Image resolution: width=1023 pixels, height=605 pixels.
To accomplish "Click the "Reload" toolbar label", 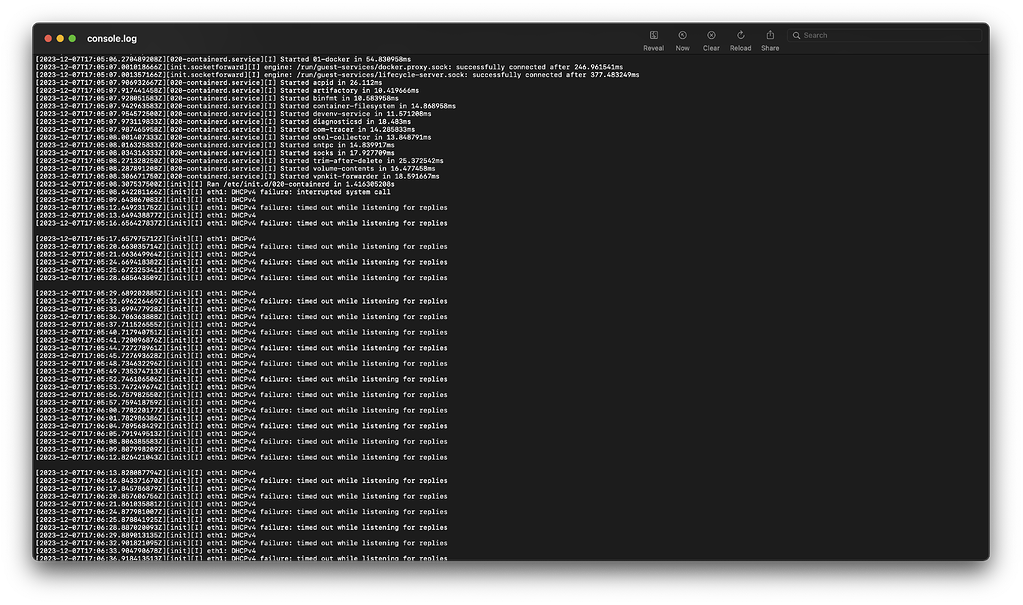I will click(x=740, y=46).
